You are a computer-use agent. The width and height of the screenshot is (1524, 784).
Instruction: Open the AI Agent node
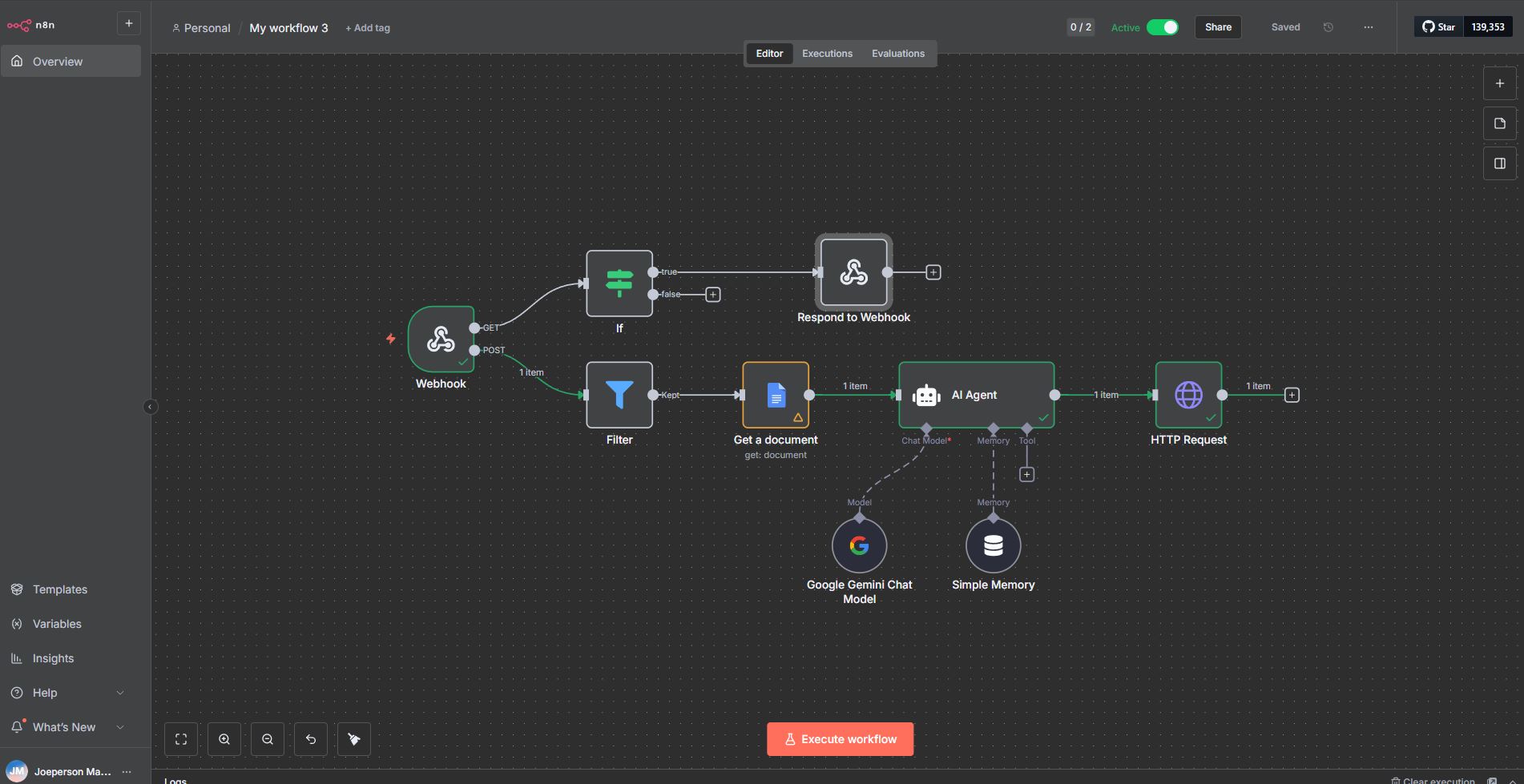pyautogui.click(x=976, y=395)
